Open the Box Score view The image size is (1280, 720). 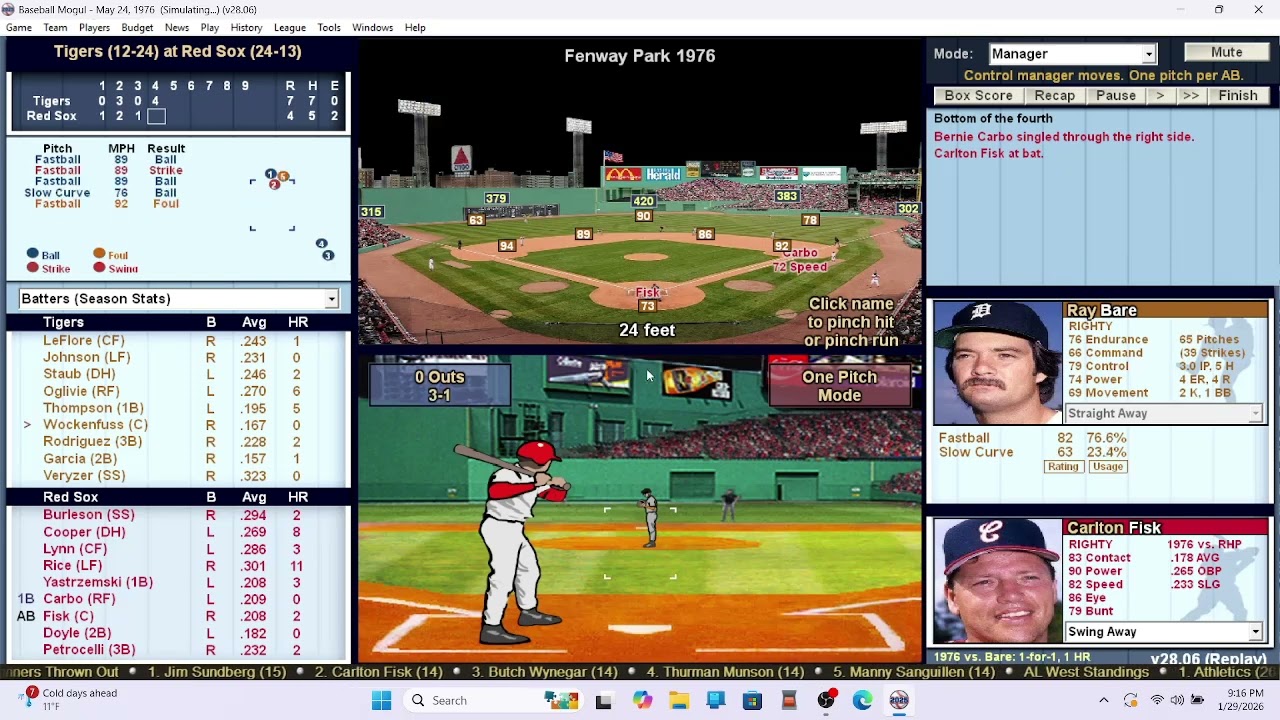(978, 96)
